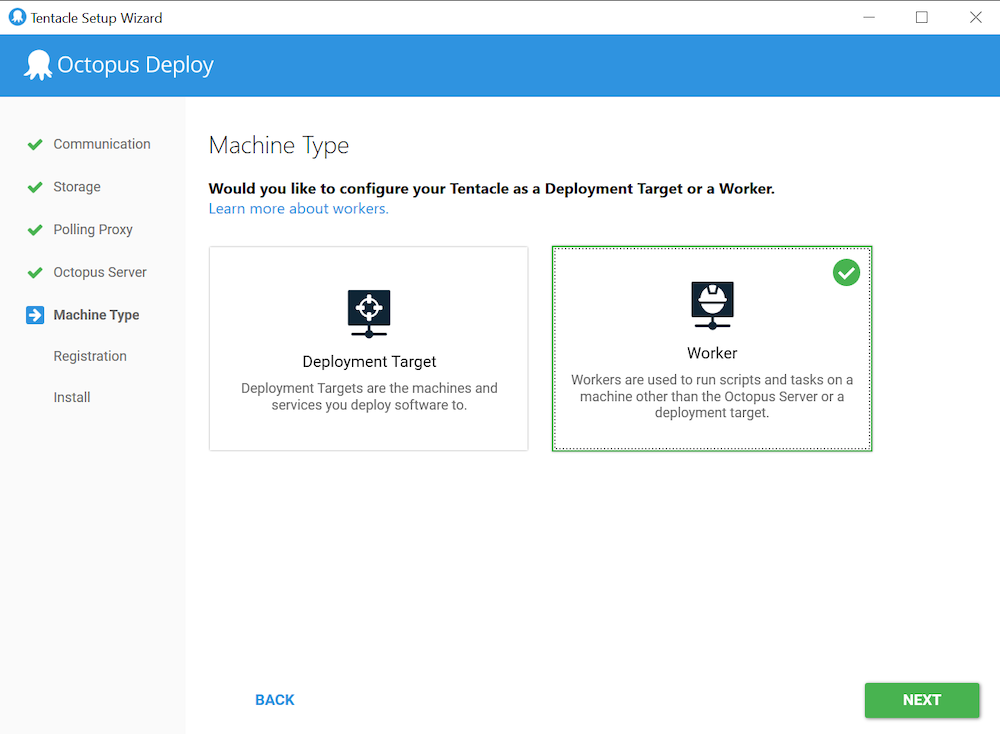Image resolution: width=1000 pixels, height=734 pixels.
Task: Select the Deployment Target option card
Action: click(x=368, y=348)
